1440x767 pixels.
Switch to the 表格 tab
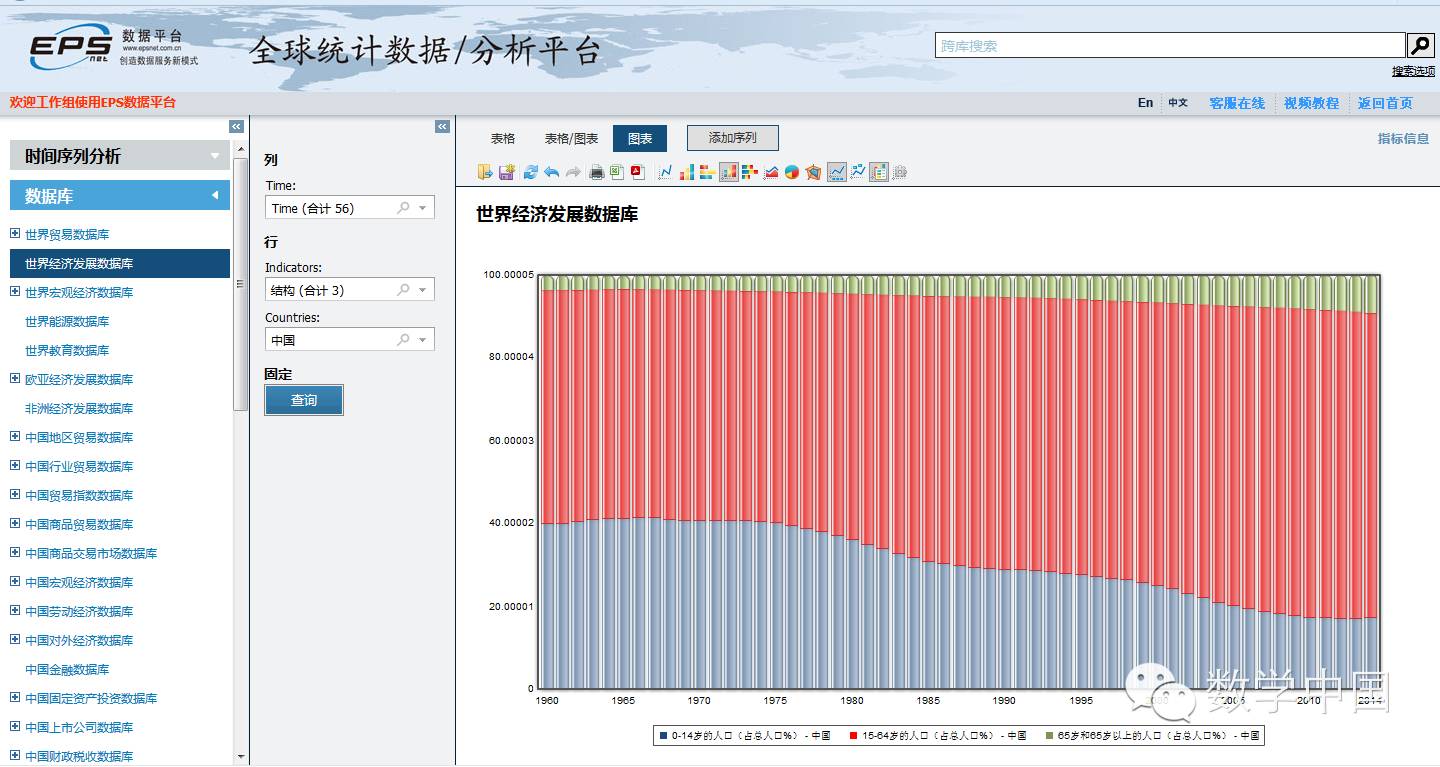503,139
